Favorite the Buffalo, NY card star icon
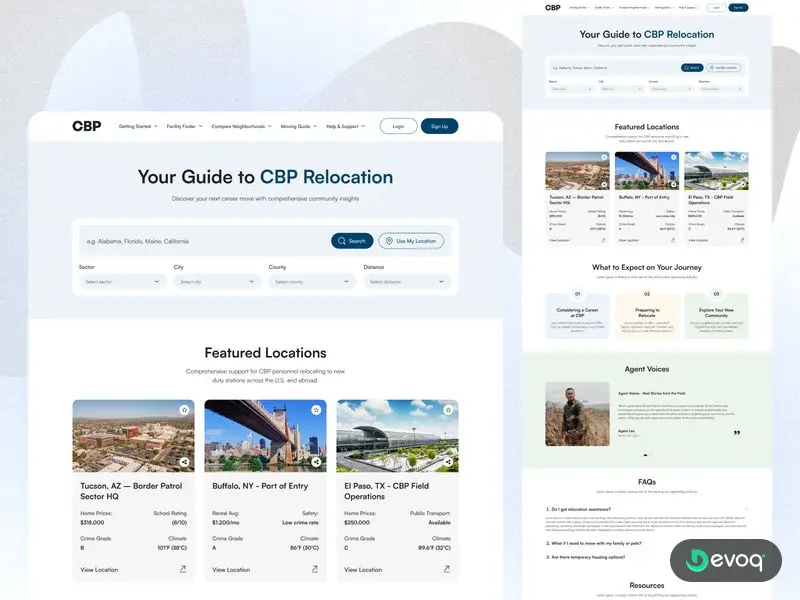The height and width of the screenshot is (600, 800). point(316,410)
